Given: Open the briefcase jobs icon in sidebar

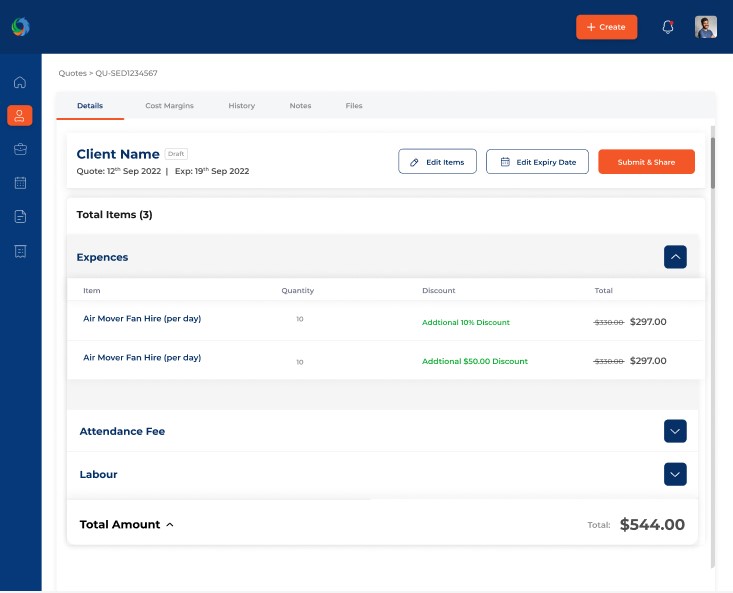Looking at the screenshot, I should (20, 149).
